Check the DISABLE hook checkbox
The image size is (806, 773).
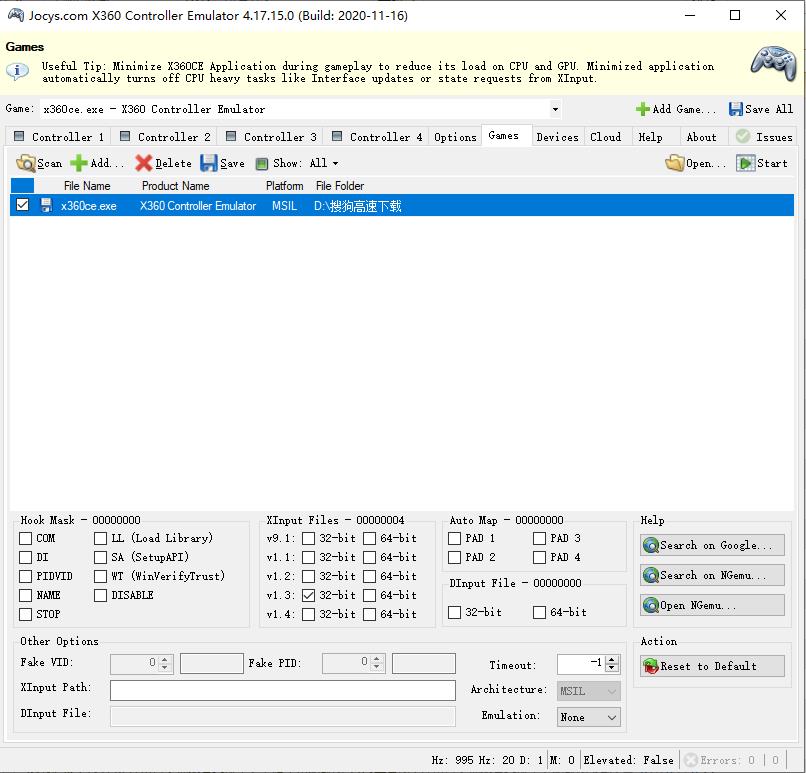point(100,595)
